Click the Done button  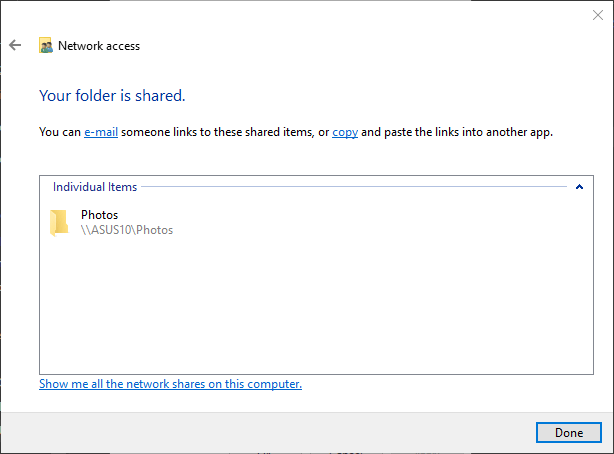(569, 432)
